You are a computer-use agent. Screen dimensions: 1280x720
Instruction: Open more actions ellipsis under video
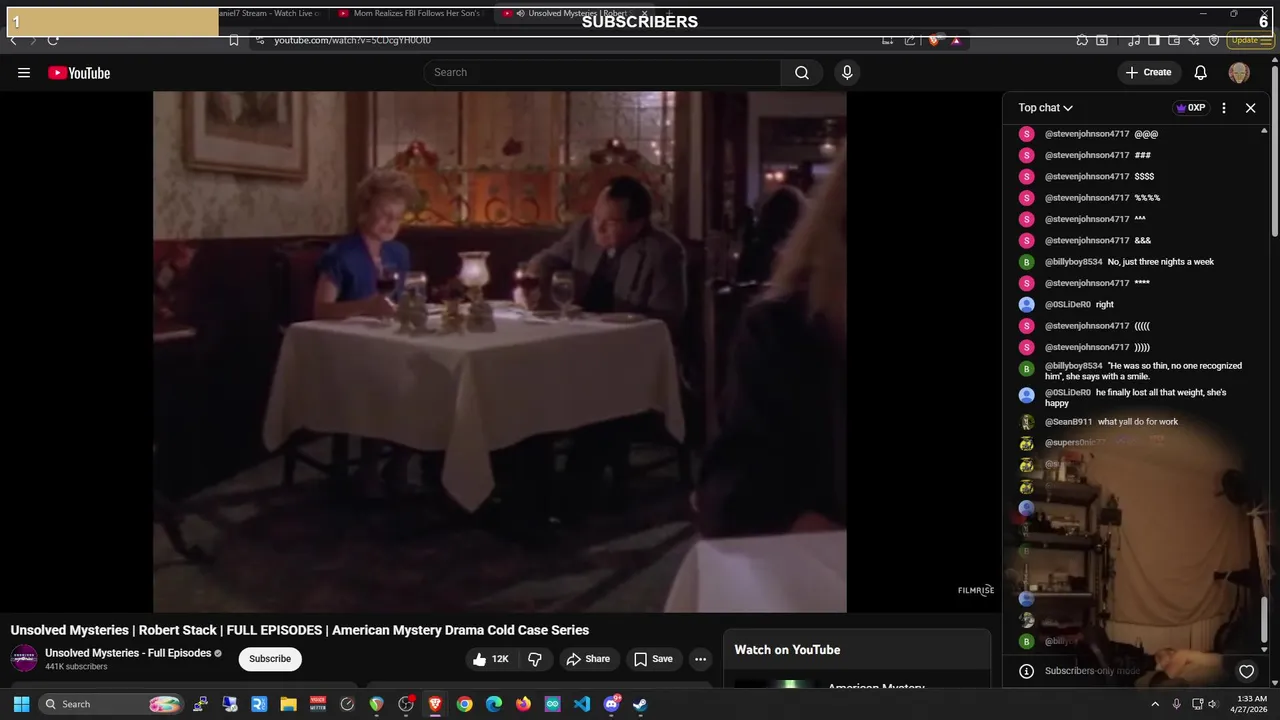(700, 659)
